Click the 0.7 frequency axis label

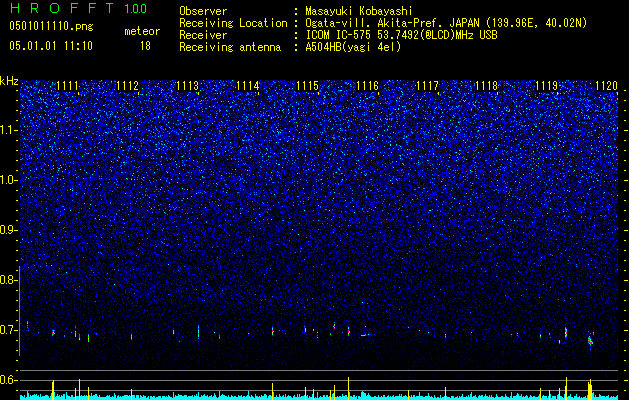tap(8, 330)
